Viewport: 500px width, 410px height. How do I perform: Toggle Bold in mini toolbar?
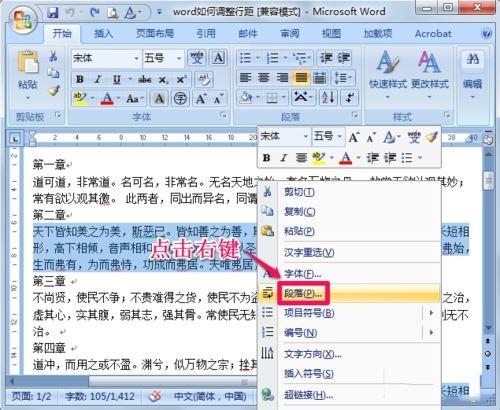point(266,158)
